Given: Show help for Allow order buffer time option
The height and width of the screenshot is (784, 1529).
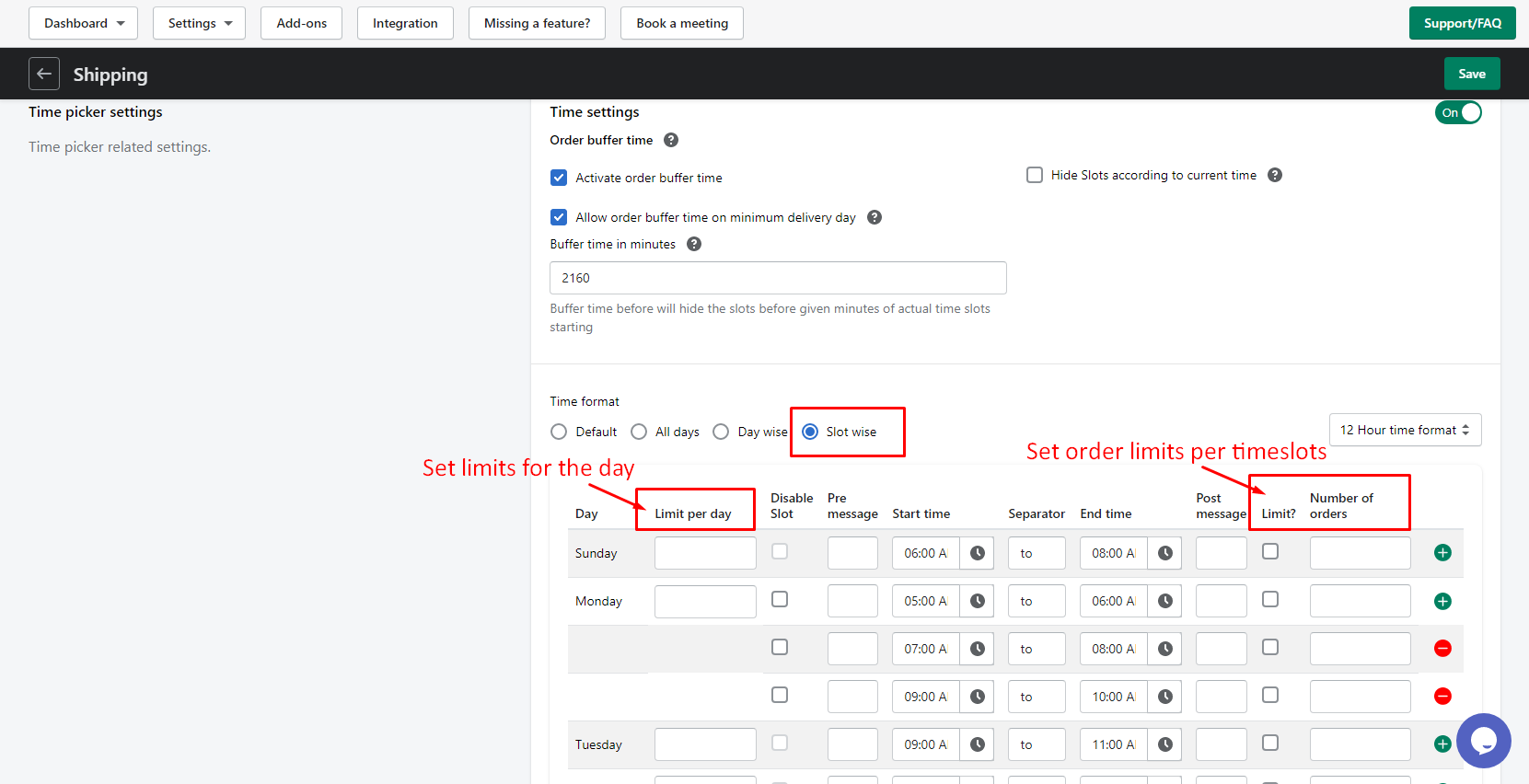Looking at the screenshot, I should pos(875,217).
